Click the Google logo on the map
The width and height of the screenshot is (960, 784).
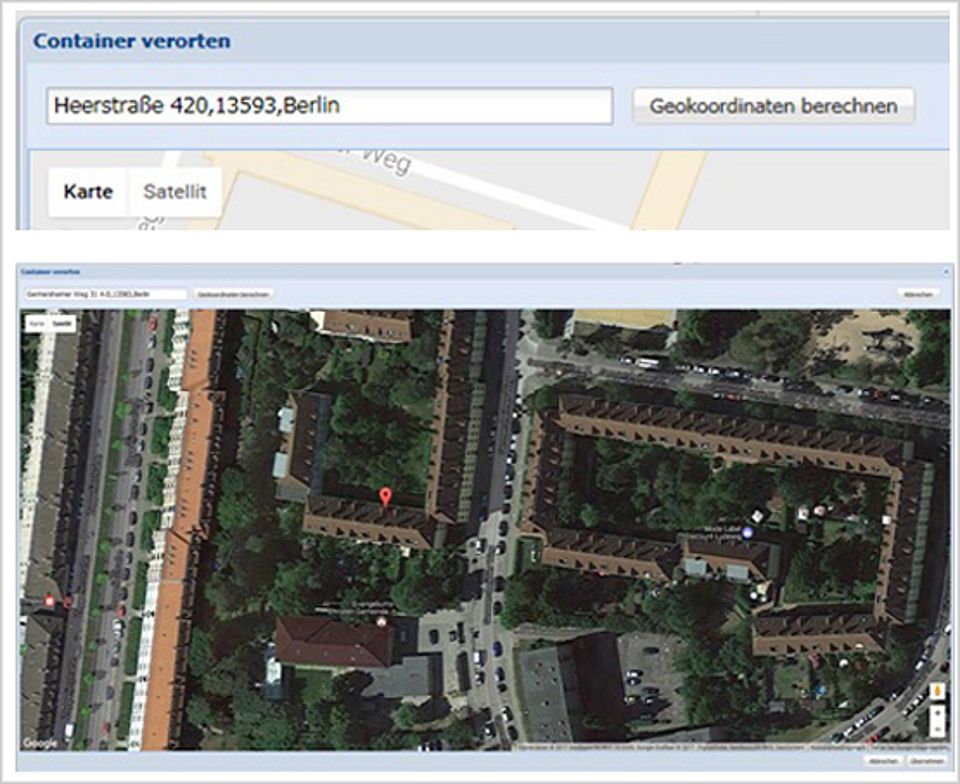pos(41,743)
